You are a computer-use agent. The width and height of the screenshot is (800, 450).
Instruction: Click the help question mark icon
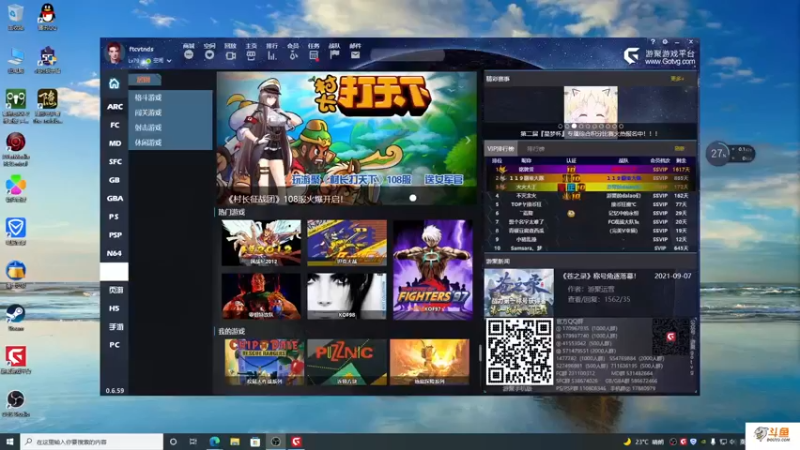click(x=653, y=42)
